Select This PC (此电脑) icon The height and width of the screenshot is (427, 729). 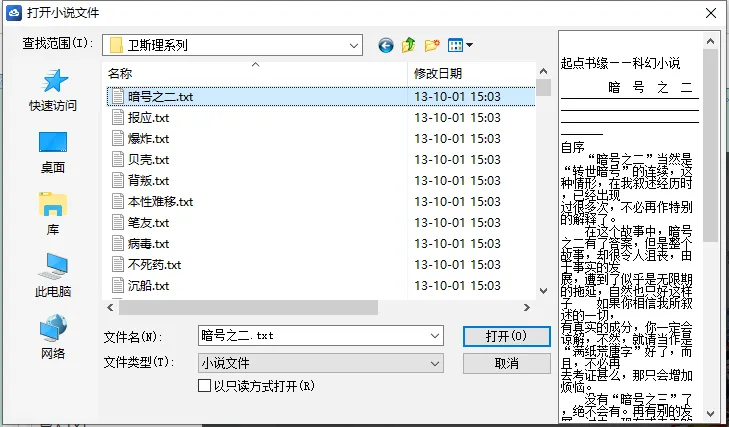(x=53, y=275)
